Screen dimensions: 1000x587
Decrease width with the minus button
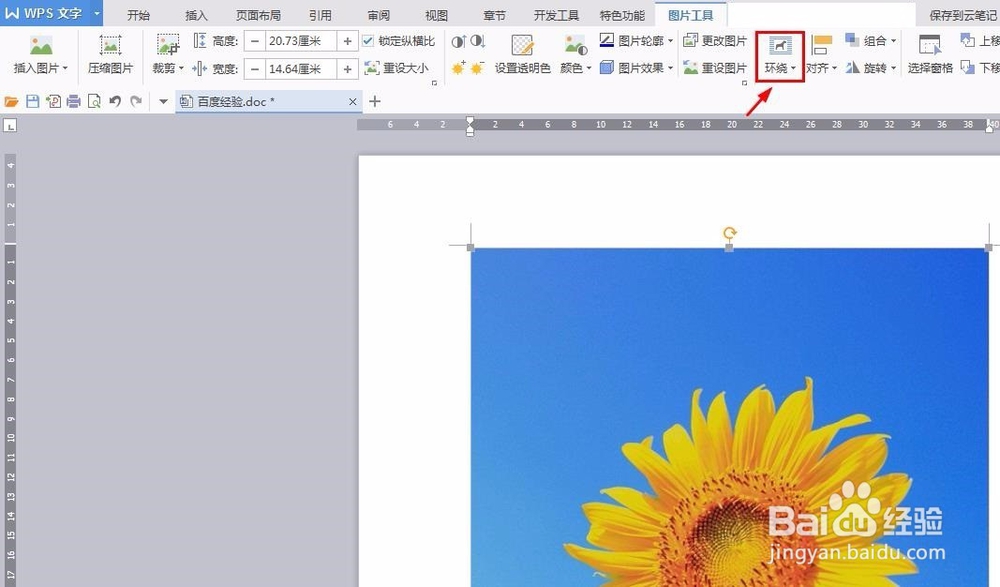coord(255,68)
